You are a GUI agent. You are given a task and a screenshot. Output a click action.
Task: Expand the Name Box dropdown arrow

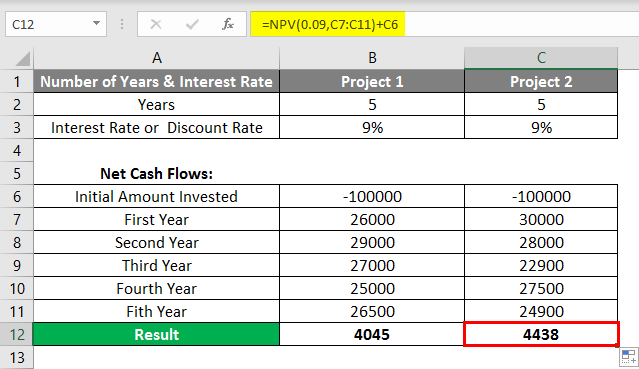tap(96, 24)
